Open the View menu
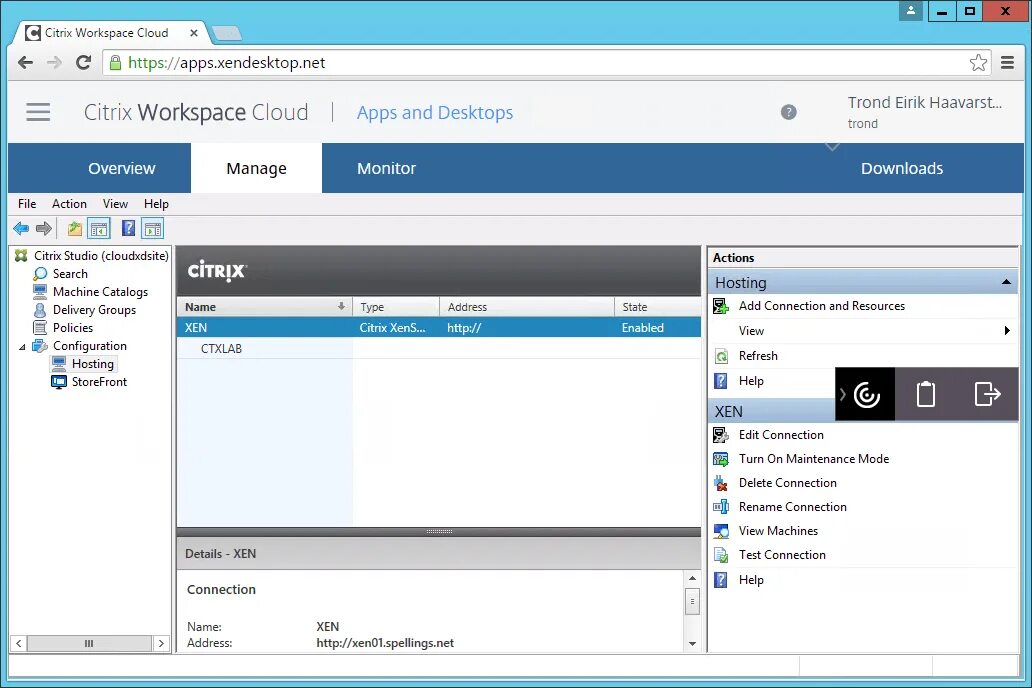The image size is (1032, 688). (115, 204)
